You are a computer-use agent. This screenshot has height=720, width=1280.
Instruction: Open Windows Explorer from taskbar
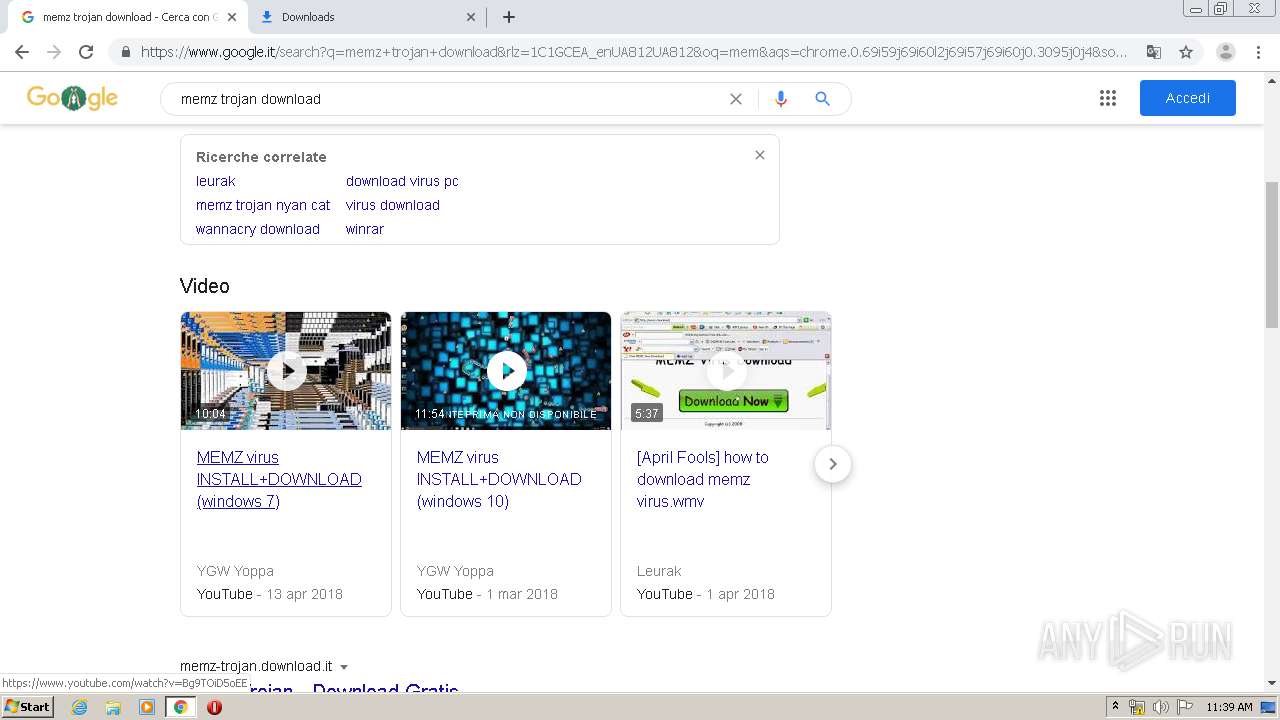click(113, 707)
